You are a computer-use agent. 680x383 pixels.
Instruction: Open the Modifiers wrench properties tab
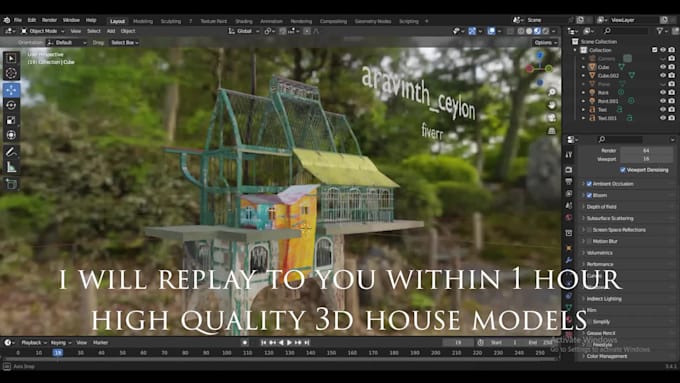tap(569, 260)
